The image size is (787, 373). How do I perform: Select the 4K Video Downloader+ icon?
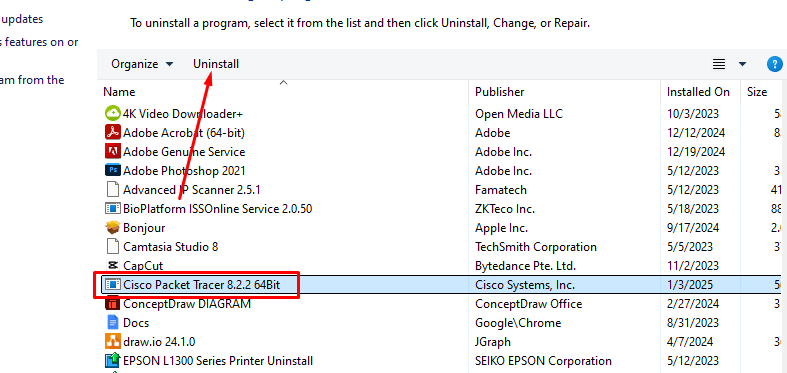(113, 113)
